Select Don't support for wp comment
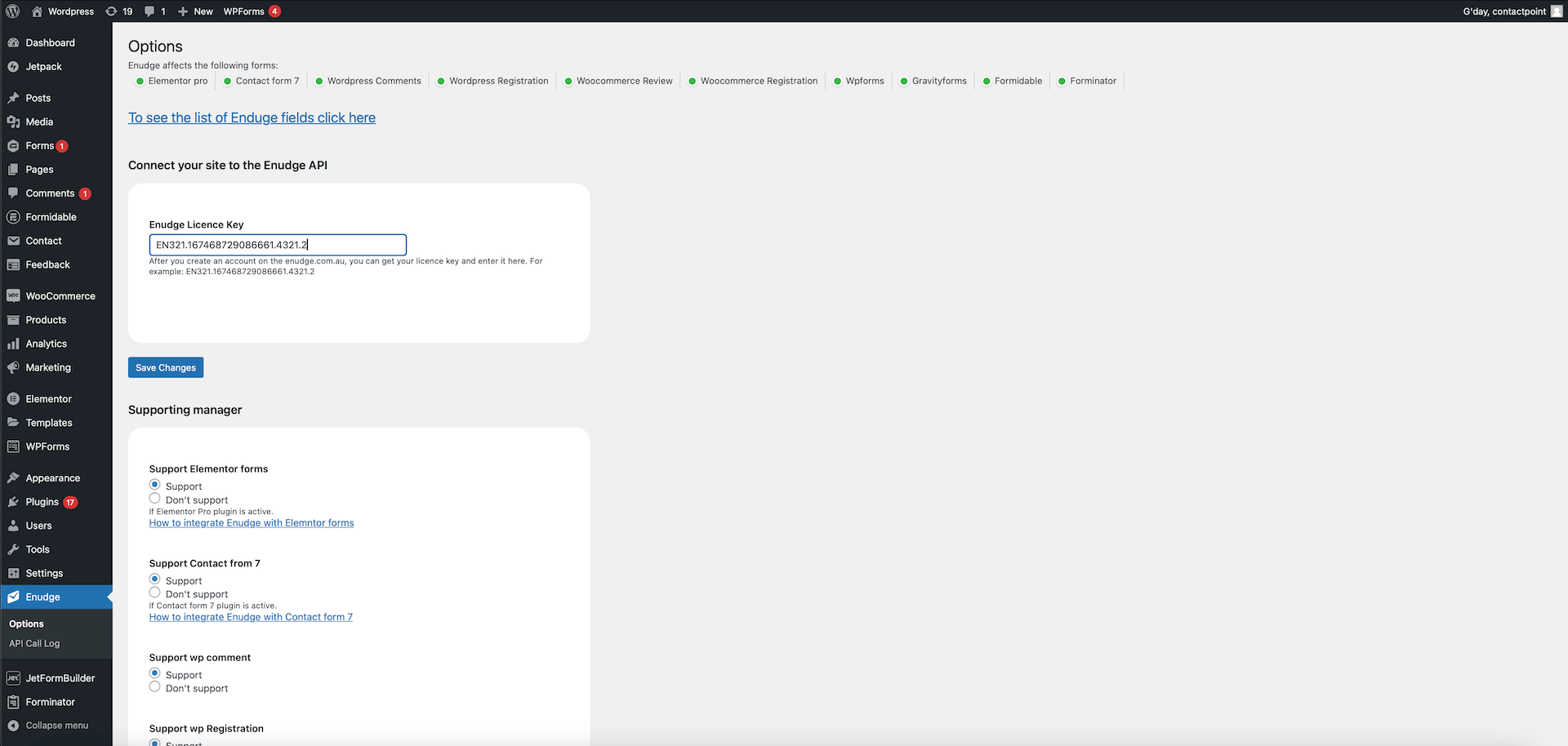Screen dimensions: 1568x746 154,686
